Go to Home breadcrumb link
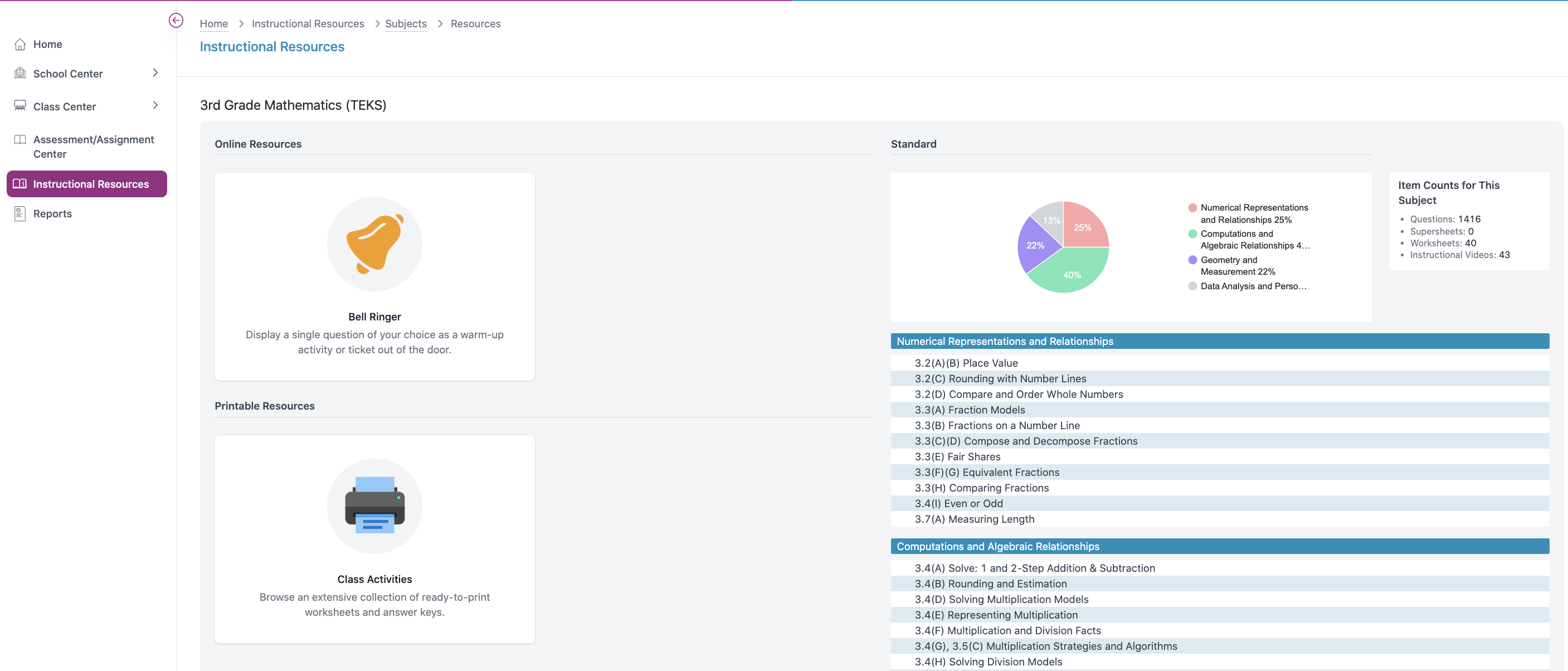The image size is (1568, 671). [213, 24]
